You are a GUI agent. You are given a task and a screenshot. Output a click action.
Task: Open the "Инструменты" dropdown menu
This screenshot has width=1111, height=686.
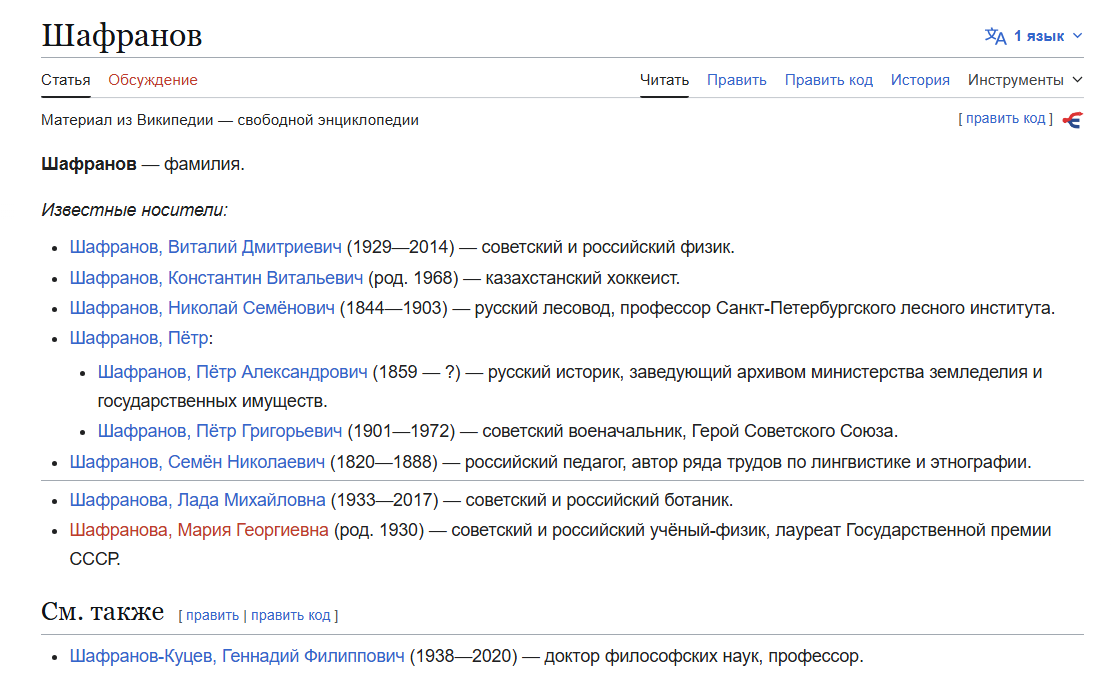point(1018,79)
